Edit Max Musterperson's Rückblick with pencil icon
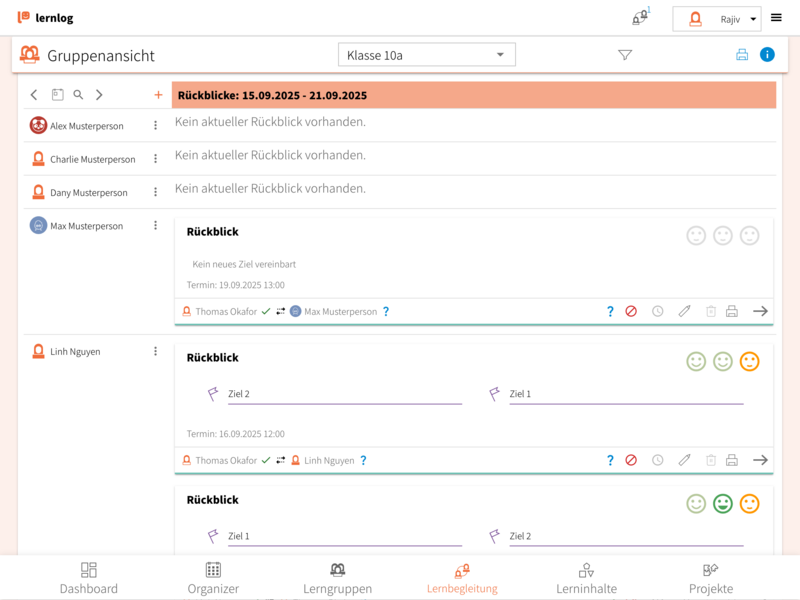Viewport: 800px width, 600px height. [x=684, y=311]
